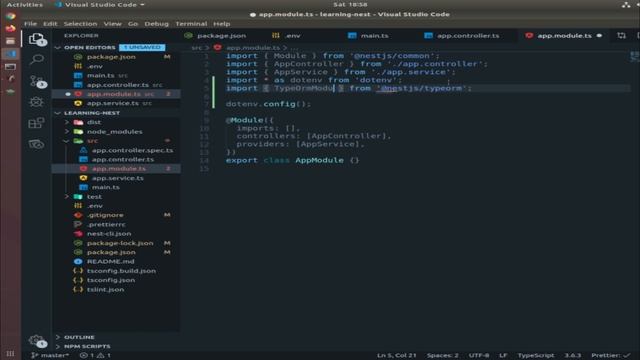Screen dimensions: 640x360
Task: Expand the node_modules folder
Action: pos(67,131)
